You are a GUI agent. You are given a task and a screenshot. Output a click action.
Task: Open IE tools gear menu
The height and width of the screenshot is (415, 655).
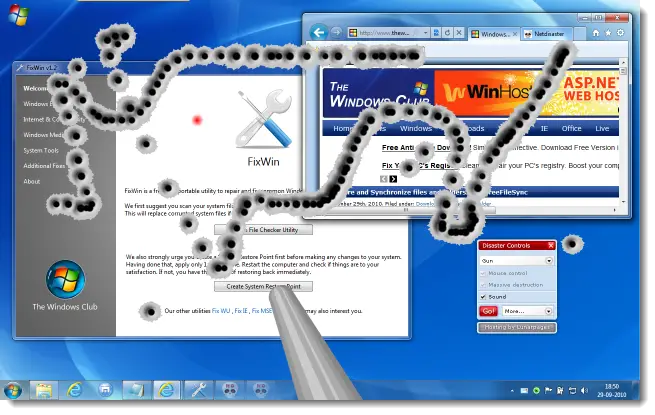[620, 33]
